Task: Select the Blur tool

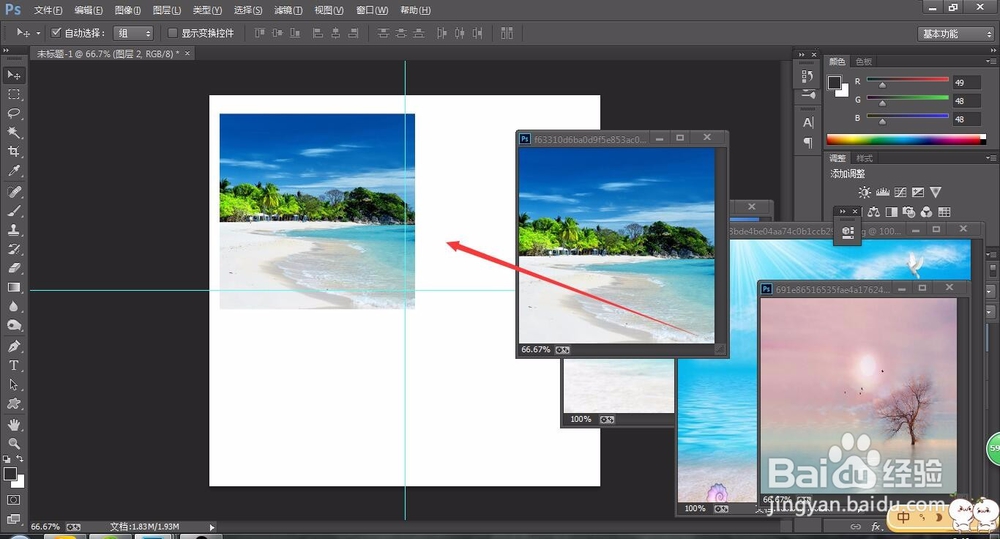Action: 13,307
